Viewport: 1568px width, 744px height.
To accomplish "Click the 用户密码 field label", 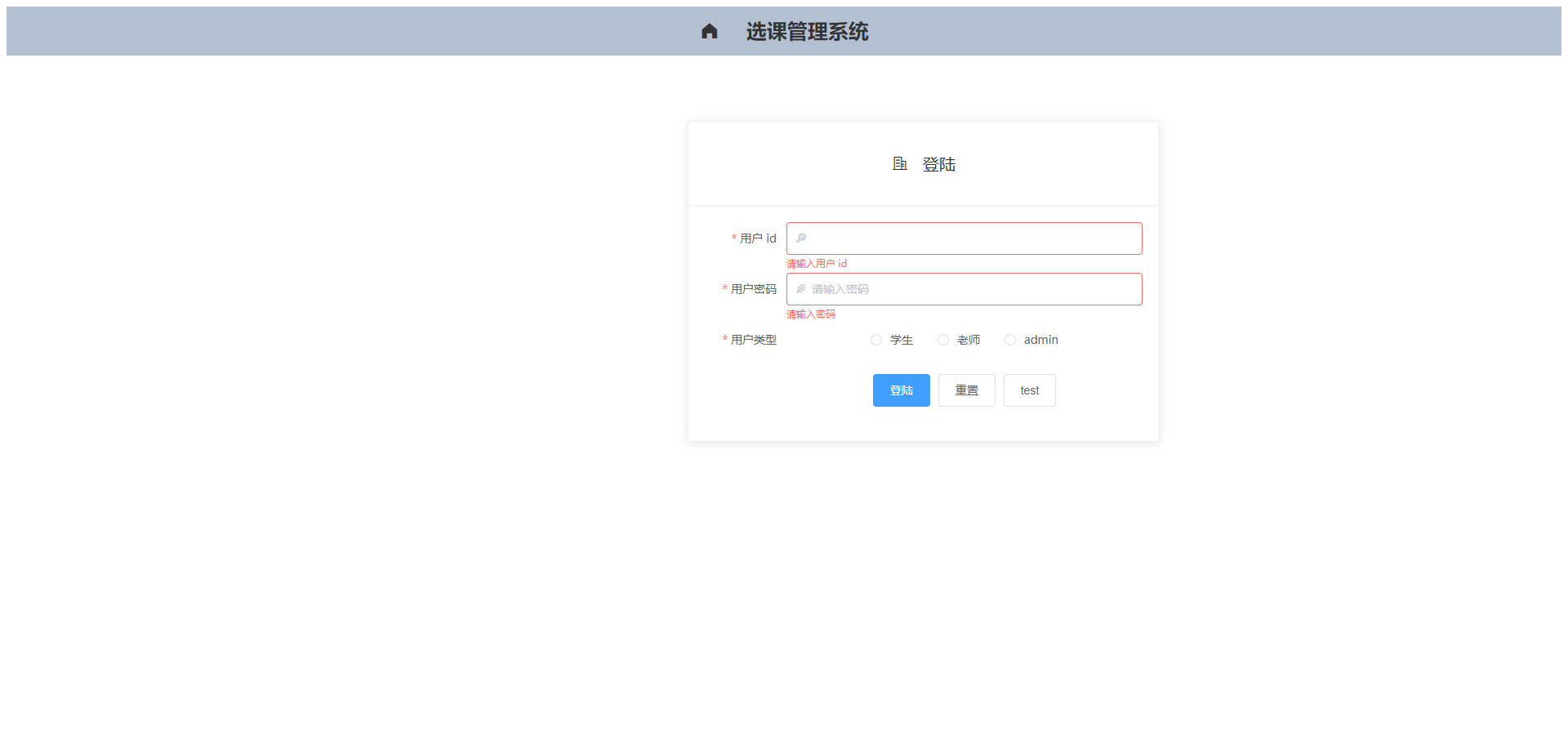I will (x=753, y=289).
